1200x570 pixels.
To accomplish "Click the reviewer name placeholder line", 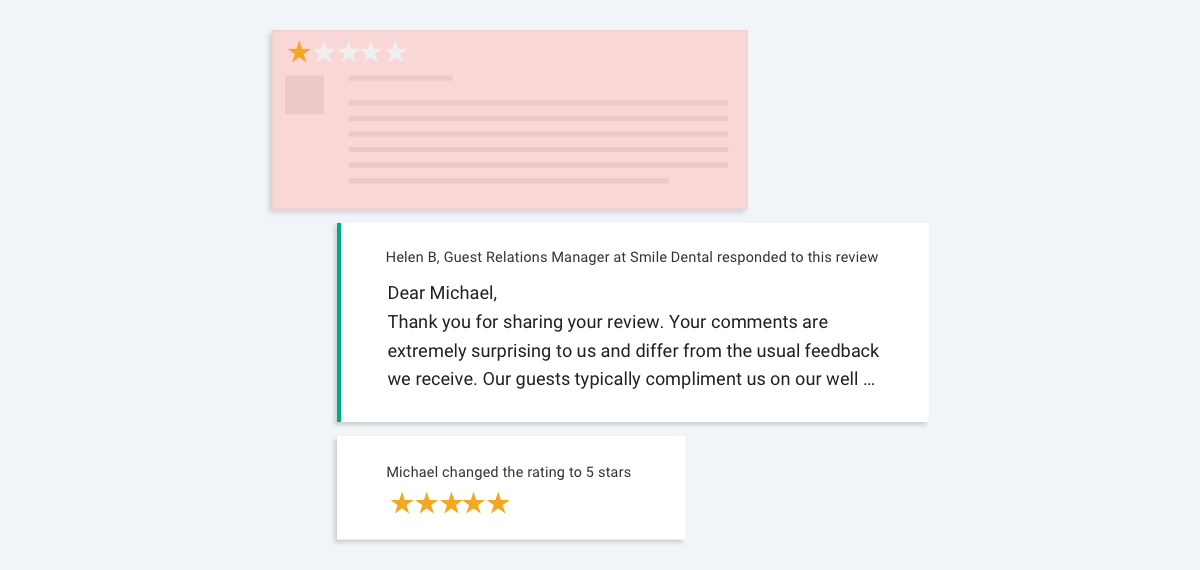I will 400,78.
